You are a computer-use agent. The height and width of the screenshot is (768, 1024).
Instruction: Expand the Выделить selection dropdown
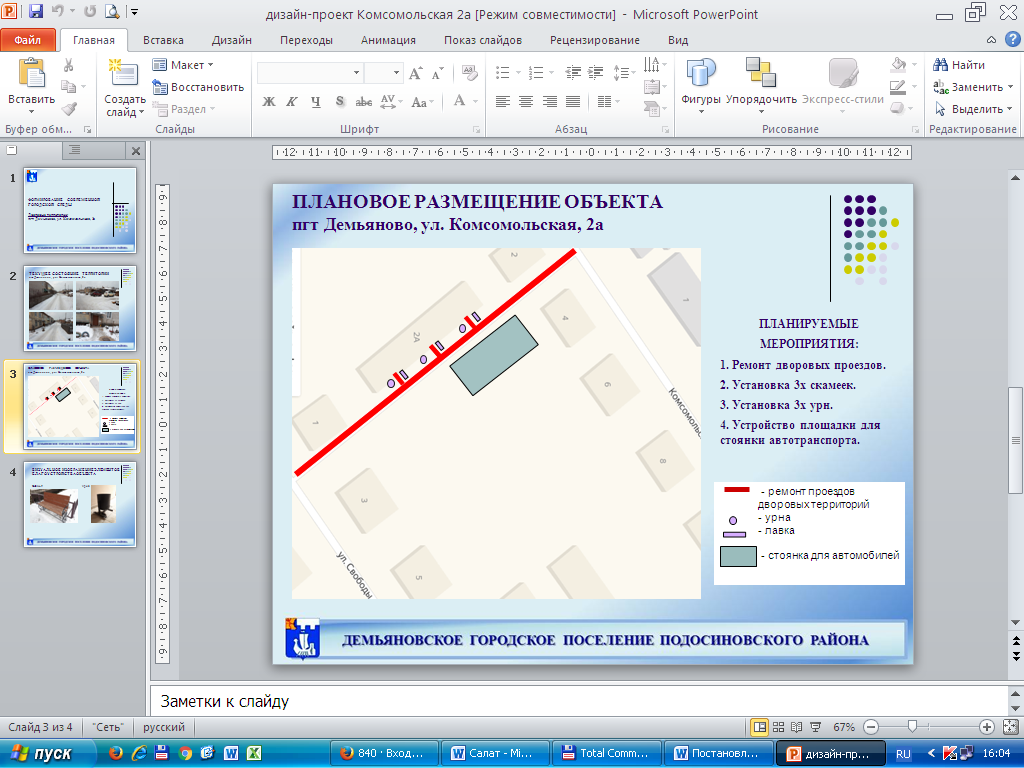[974, 108]
